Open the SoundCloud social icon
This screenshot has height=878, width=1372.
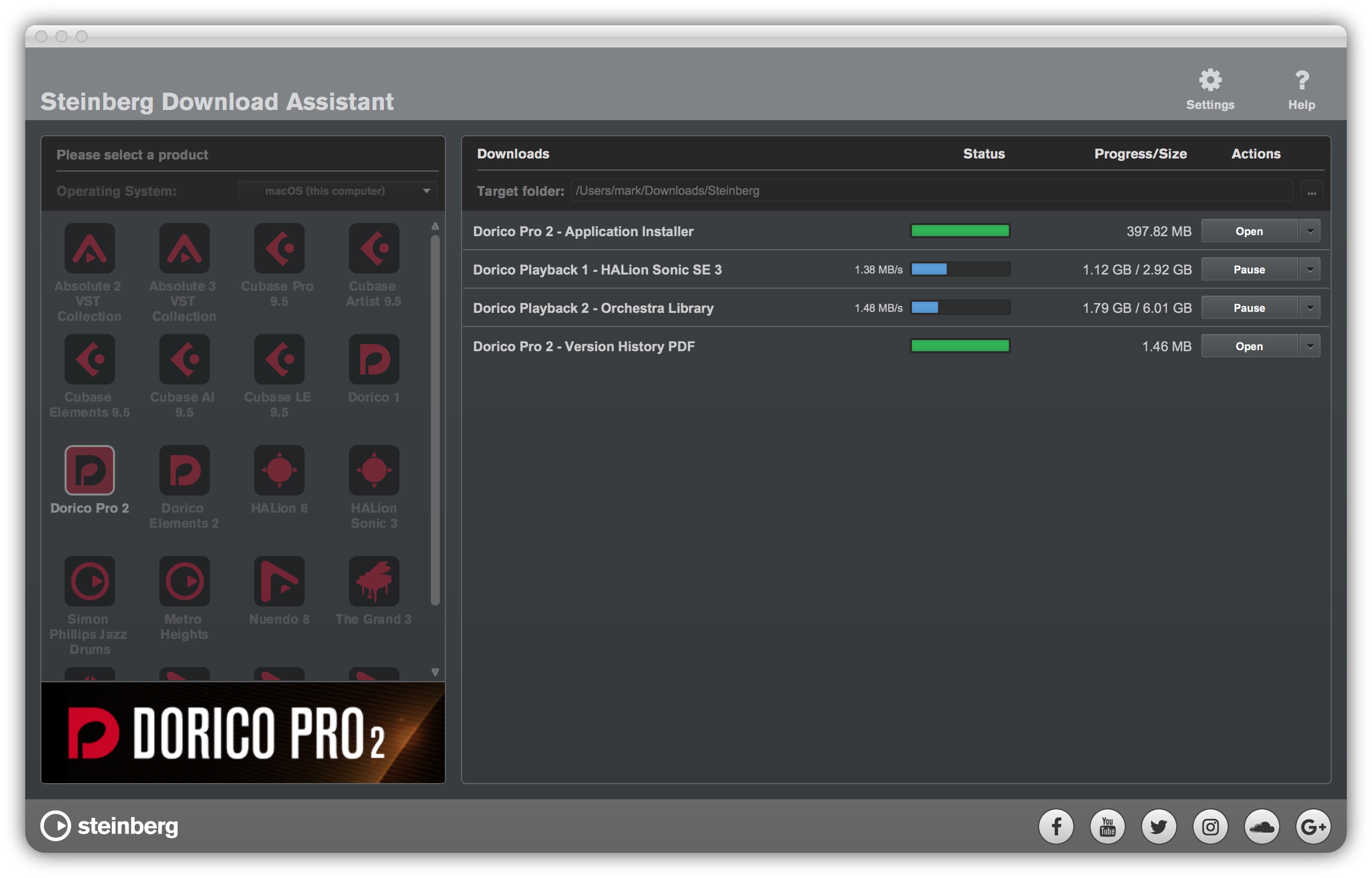[x=1262, y=826]
